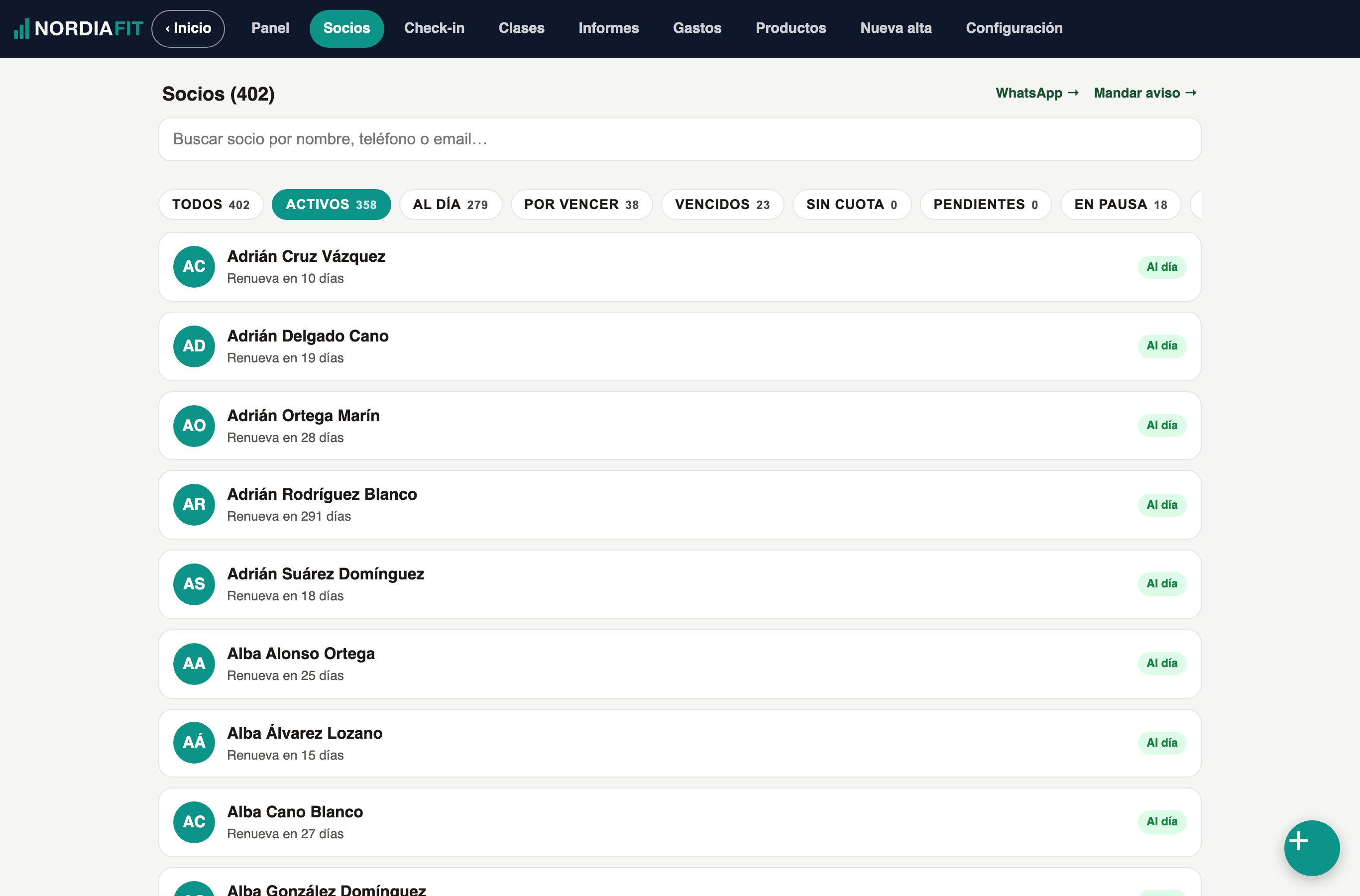Screen dimensions: 1360x896
Task: Click 'Renueva en 19 días' text
Action: click(286, 358)
